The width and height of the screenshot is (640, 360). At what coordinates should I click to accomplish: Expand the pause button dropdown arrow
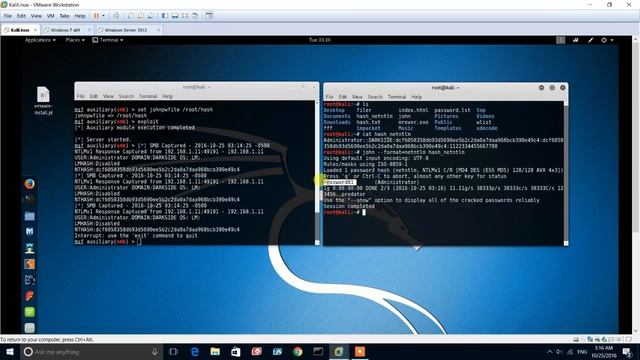[103, 16]
